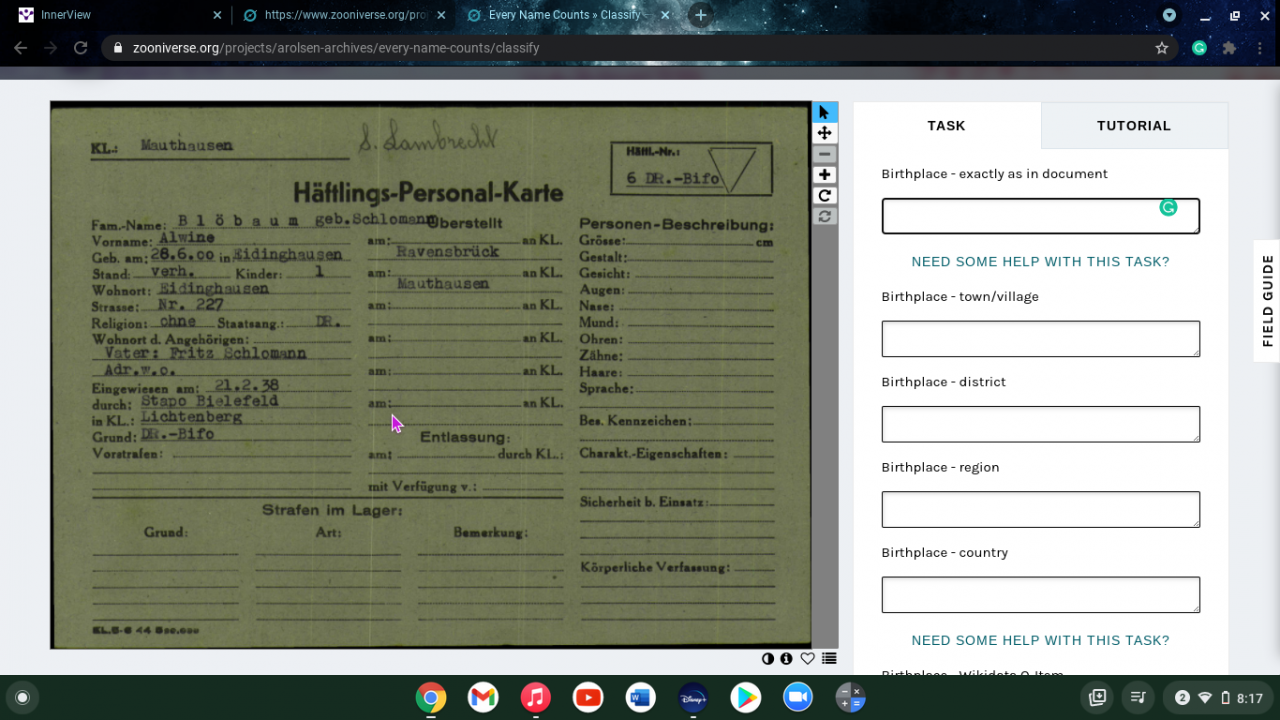Screen dimensions: 1280x720
Task: Bookmark this page with the star
Action: [x=1161, y=48]
